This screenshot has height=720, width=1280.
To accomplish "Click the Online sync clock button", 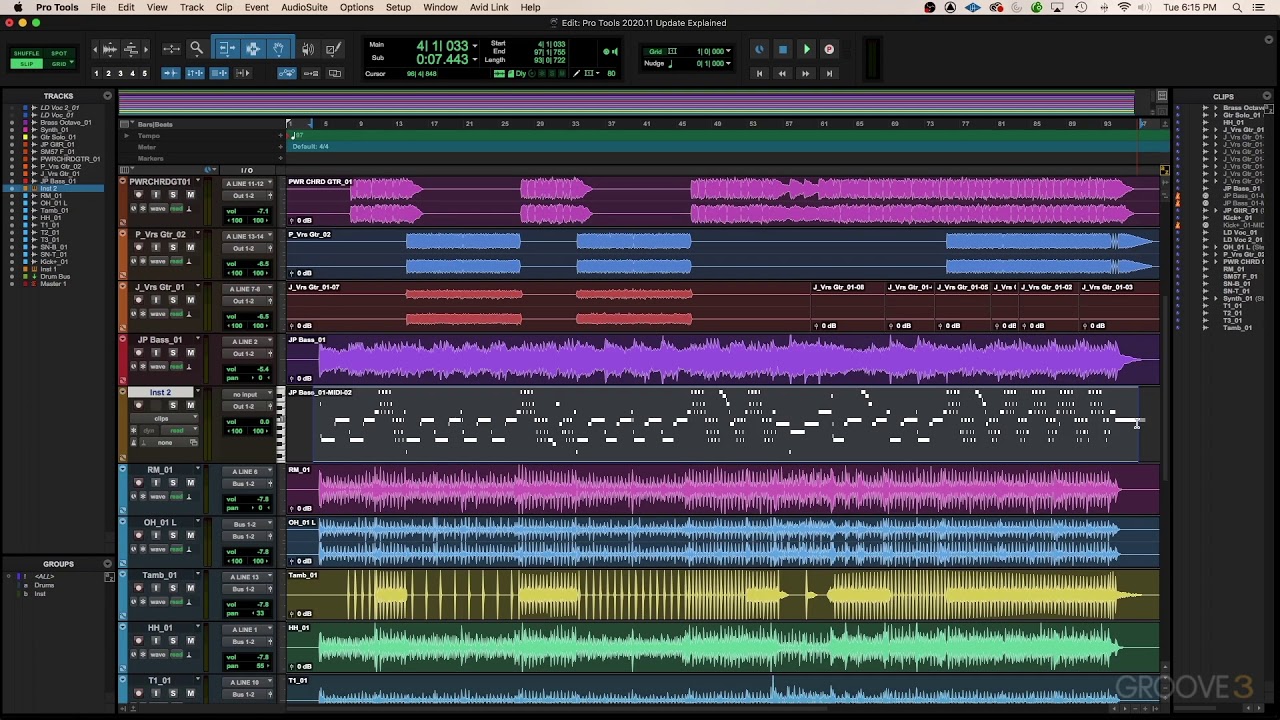I will 759,49.
